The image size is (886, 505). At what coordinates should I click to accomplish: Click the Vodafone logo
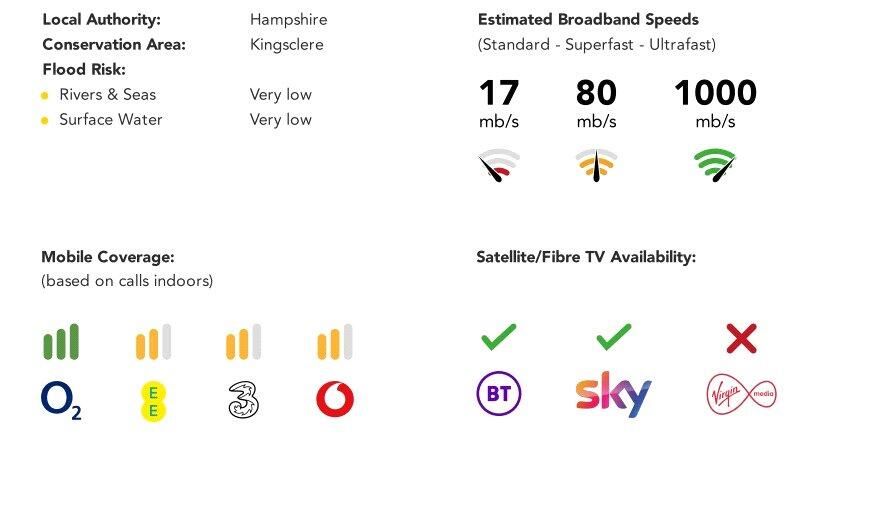[335, 400]
